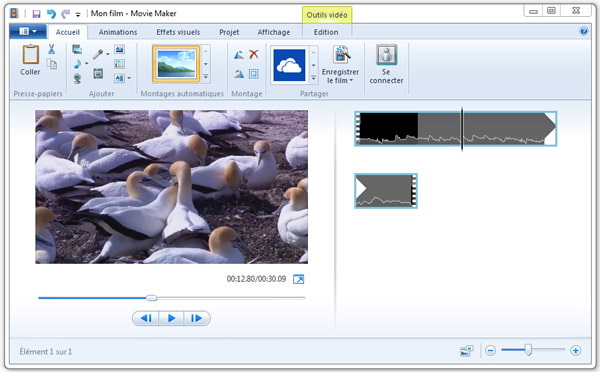Screen dimensions: 600x372
Task: Expand the Partager share gallery
Action: [313, 78]
